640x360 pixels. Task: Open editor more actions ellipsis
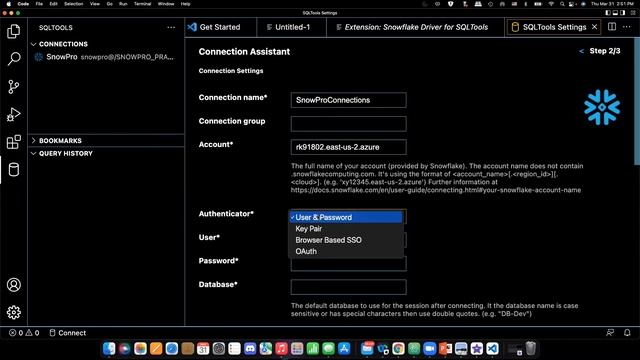[627, 27]
